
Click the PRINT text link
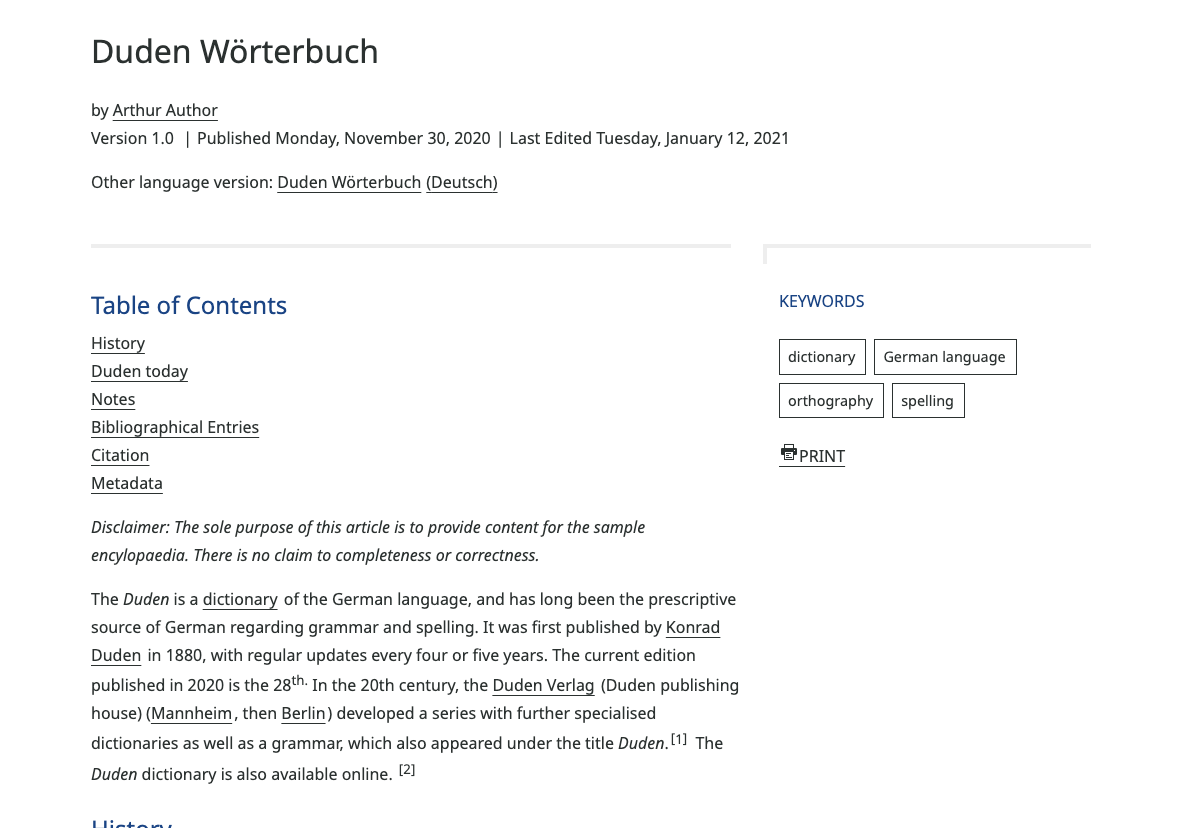pyautogui.click(x=822, y=457)
